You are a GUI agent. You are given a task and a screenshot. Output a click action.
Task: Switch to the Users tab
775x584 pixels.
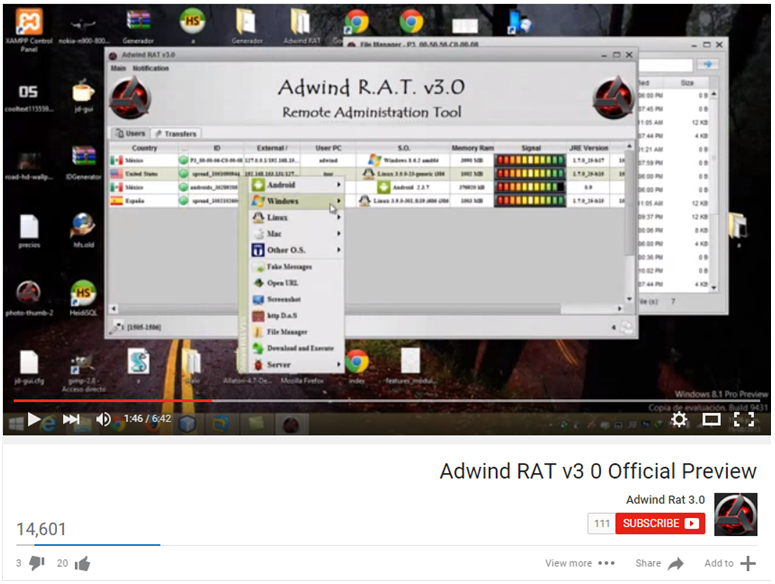point(130,133)
